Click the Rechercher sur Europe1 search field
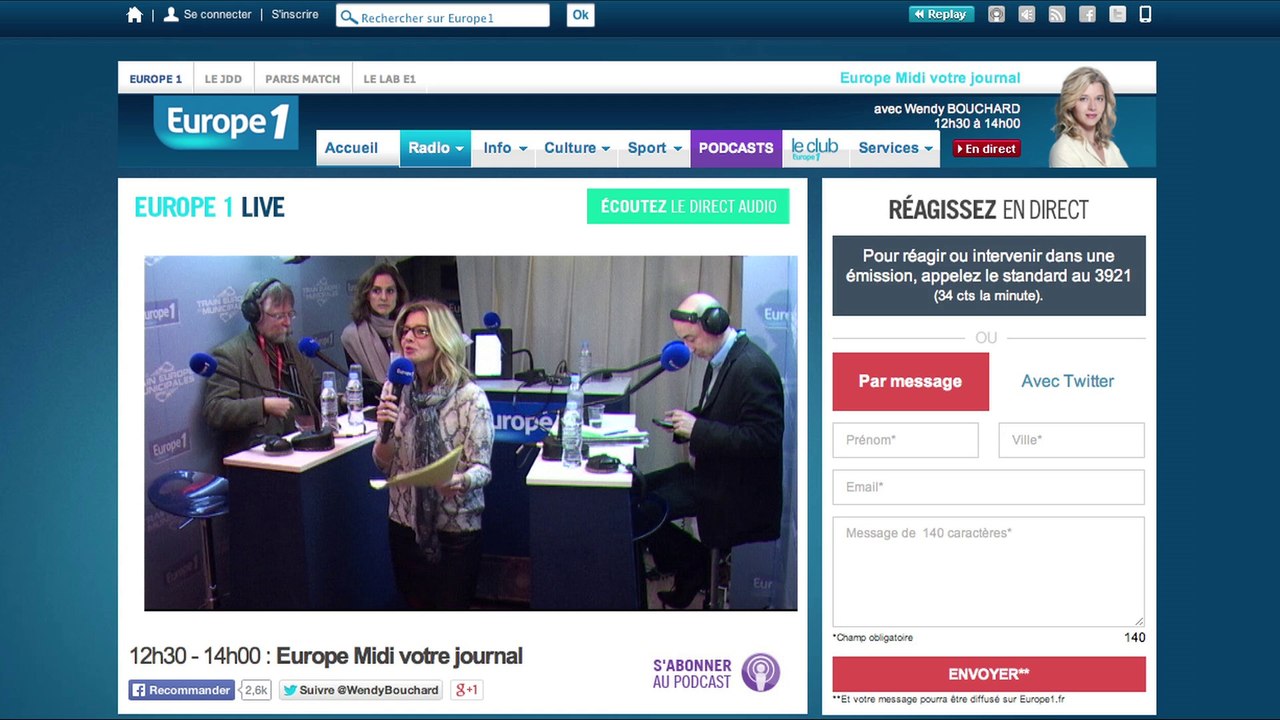The height and width of the screenshot is (720, 1280). click(x=443, y=16)
